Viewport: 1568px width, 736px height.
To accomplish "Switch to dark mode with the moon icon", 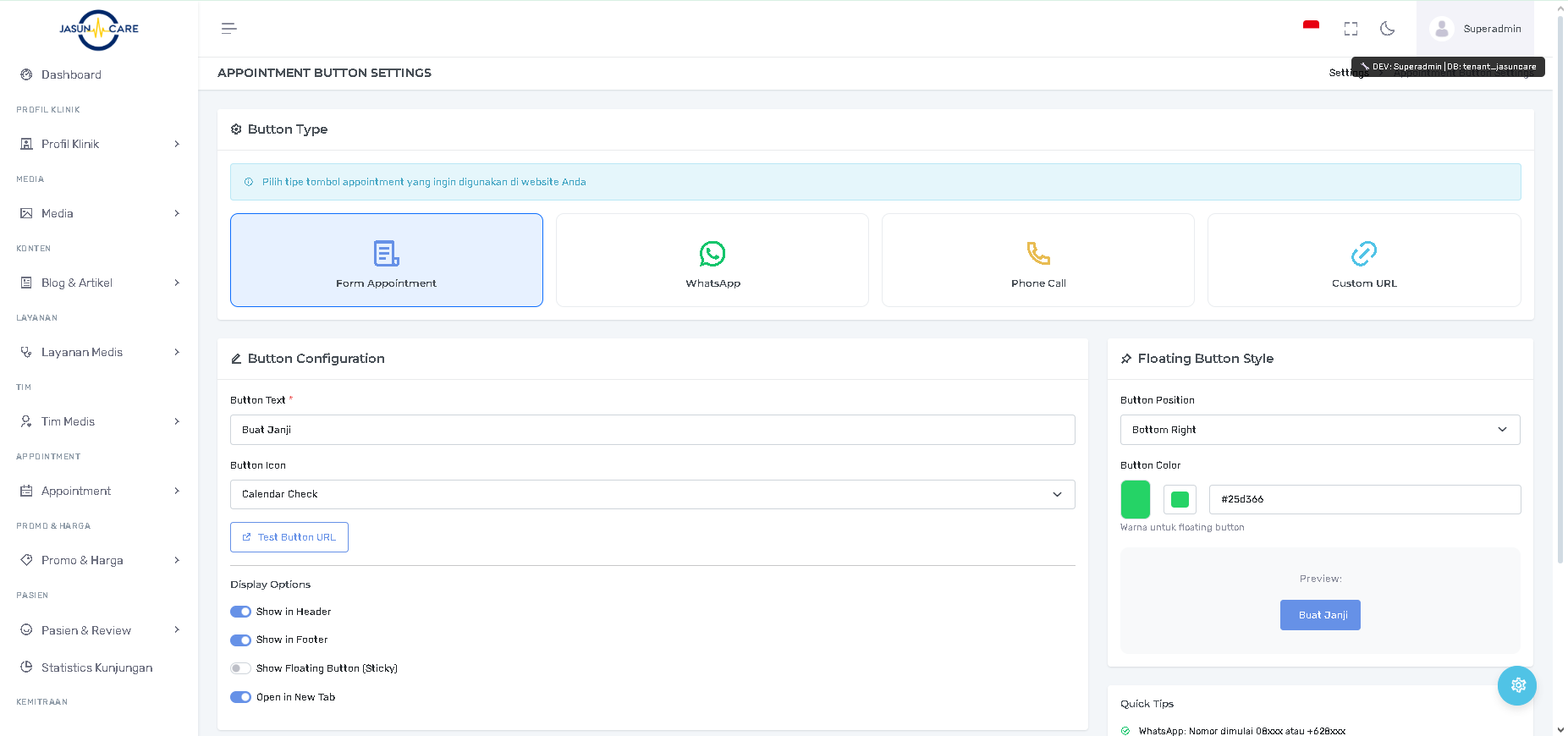I will [1387, 29].
